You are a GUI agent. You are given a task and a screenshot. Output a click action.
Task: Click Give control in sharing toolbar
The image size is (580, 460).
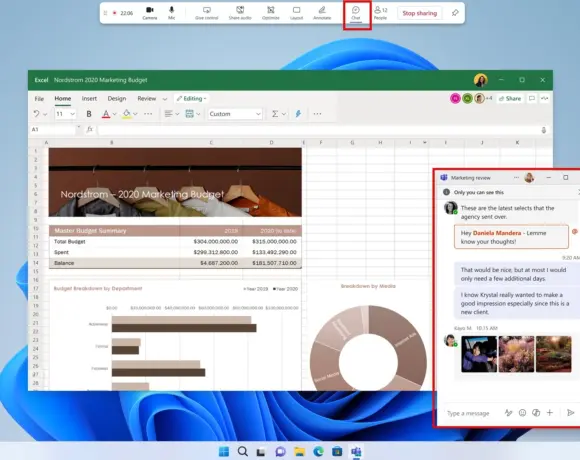pos(207,13)
